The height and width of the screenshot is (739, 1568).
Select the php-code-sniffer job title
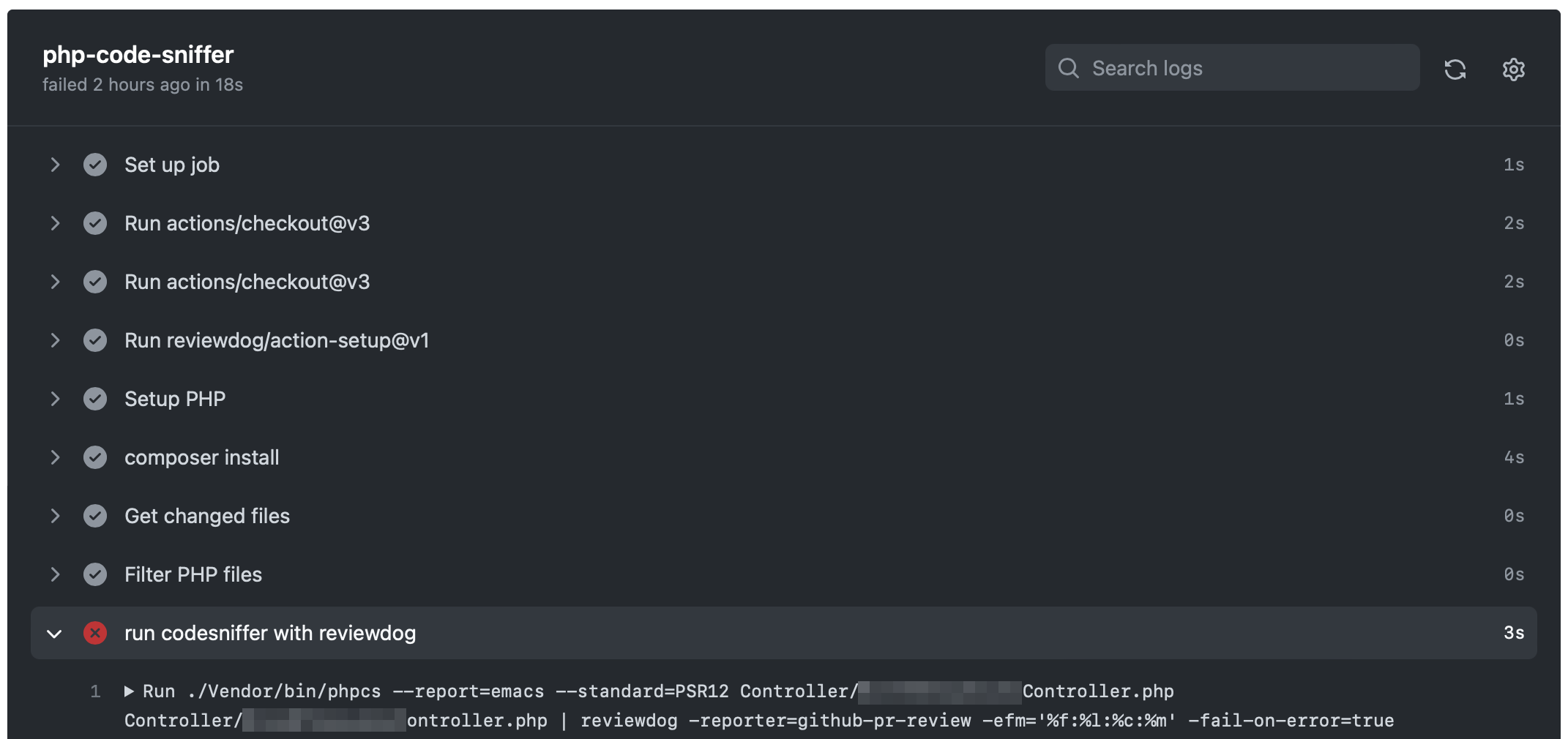[x=138, y=54]
